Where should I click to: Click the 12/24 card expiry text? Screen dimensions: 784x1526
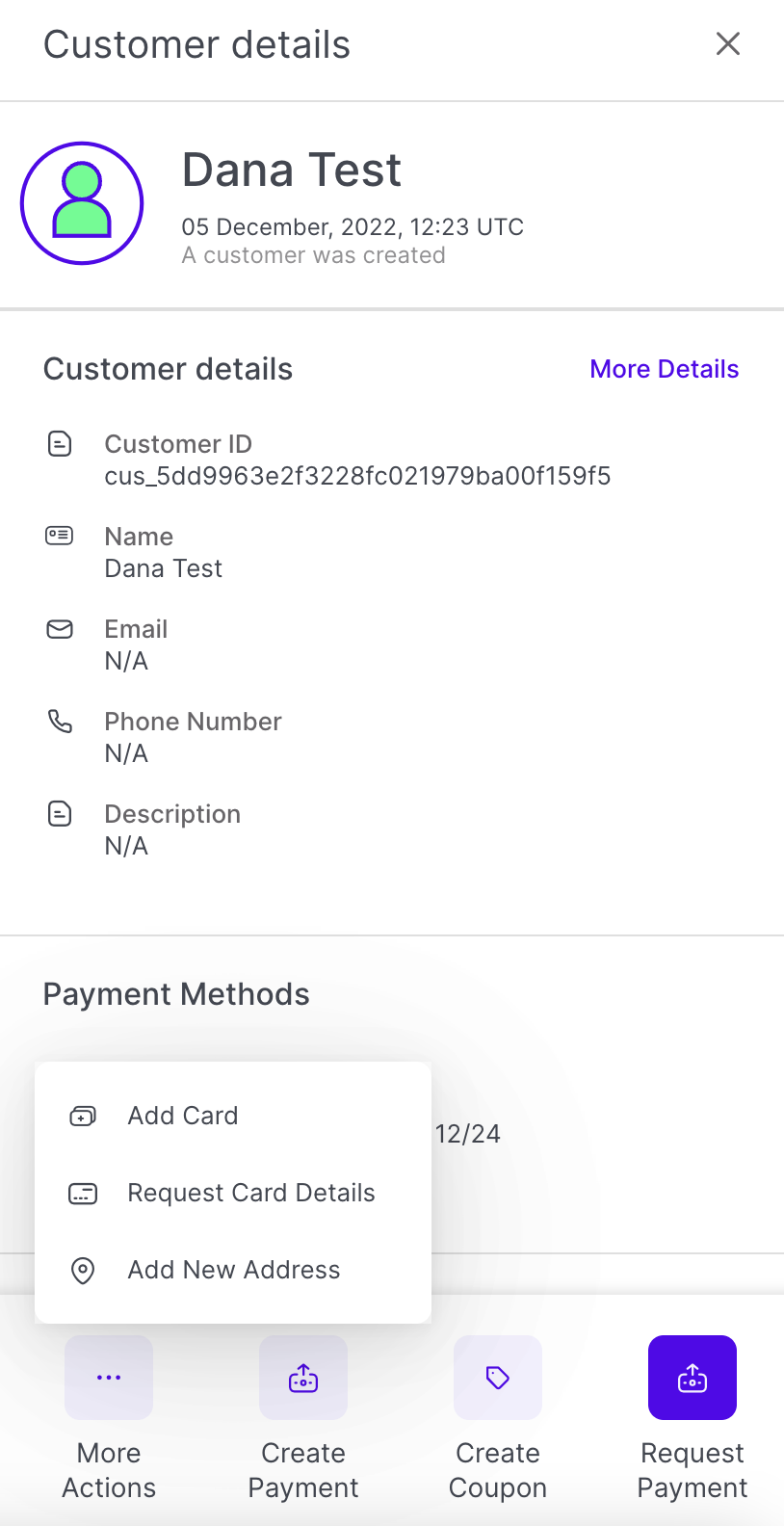468,1134
